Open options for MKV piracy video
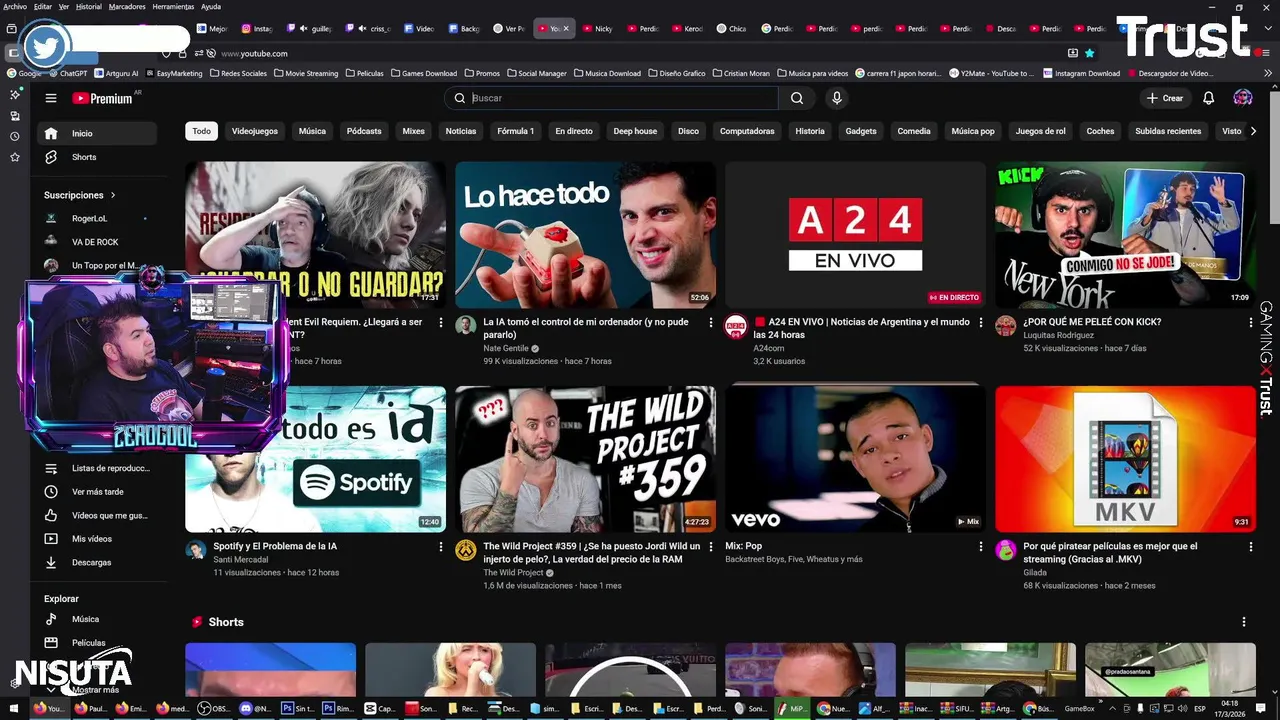Screen dimensions: 1280x720 pyautogui.click(x=1250, y=547)
